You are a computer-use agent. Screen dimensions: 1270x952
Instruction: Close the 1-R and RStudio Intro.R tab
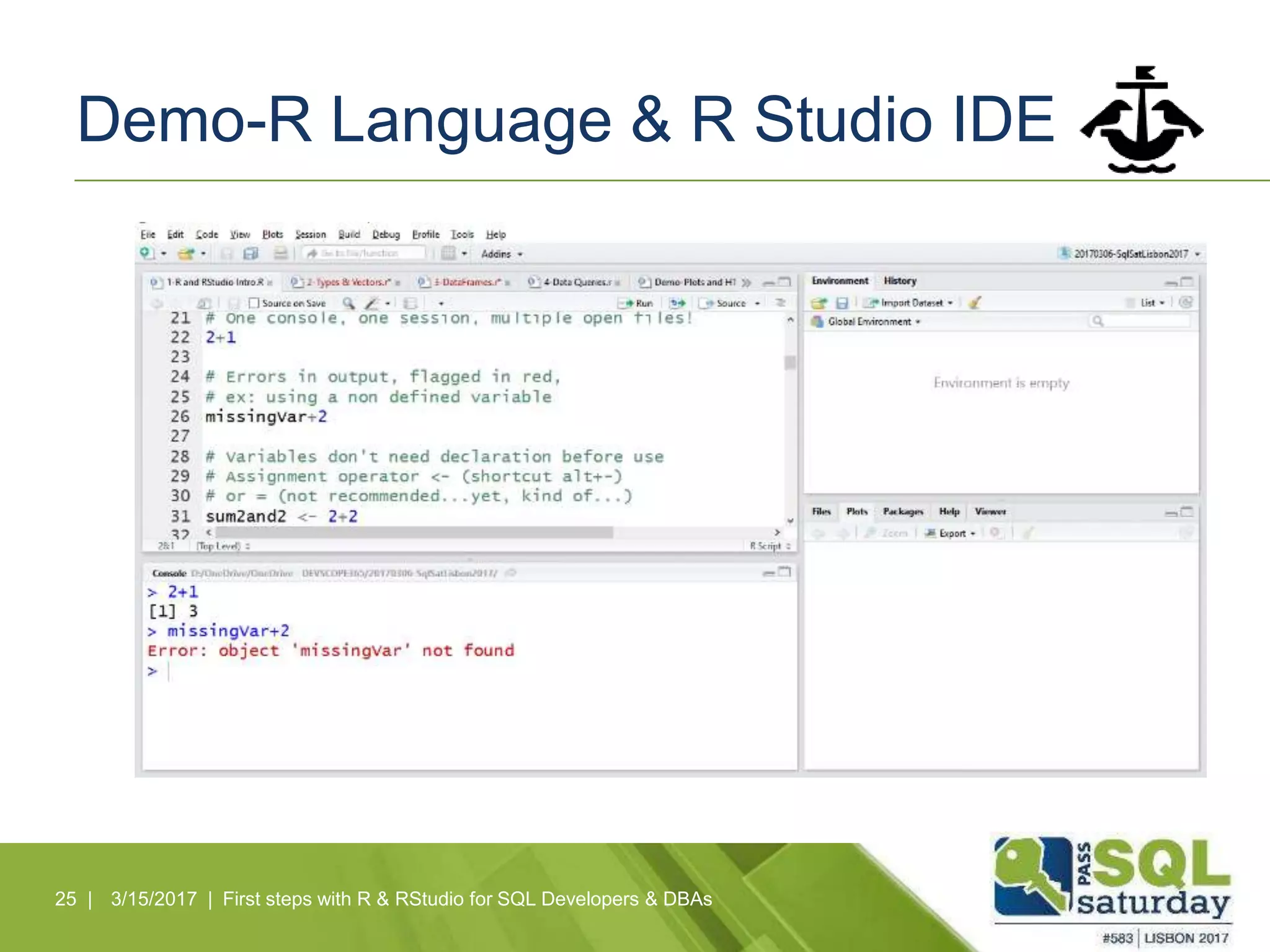tap(270, 283)
